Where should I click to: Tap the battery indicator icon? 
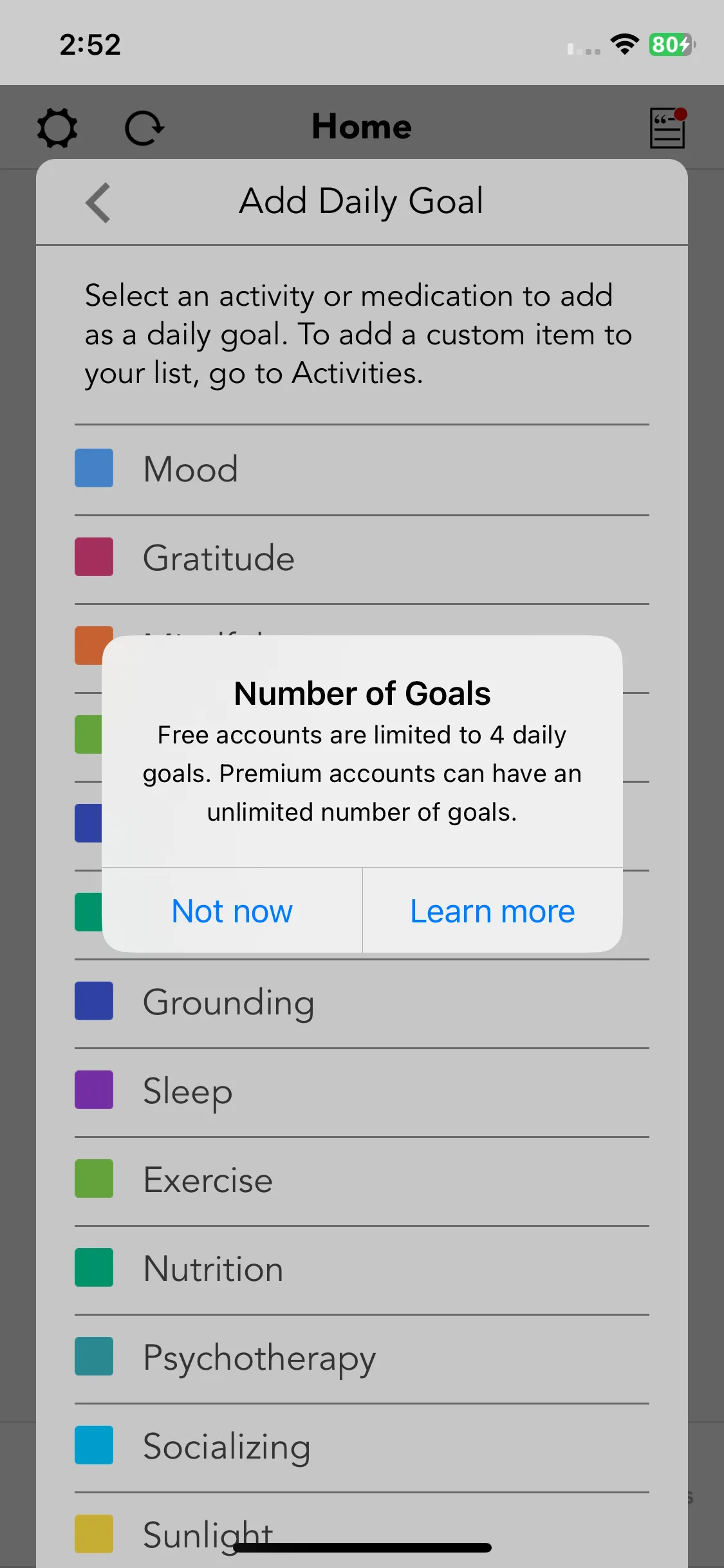coord(672,44)
